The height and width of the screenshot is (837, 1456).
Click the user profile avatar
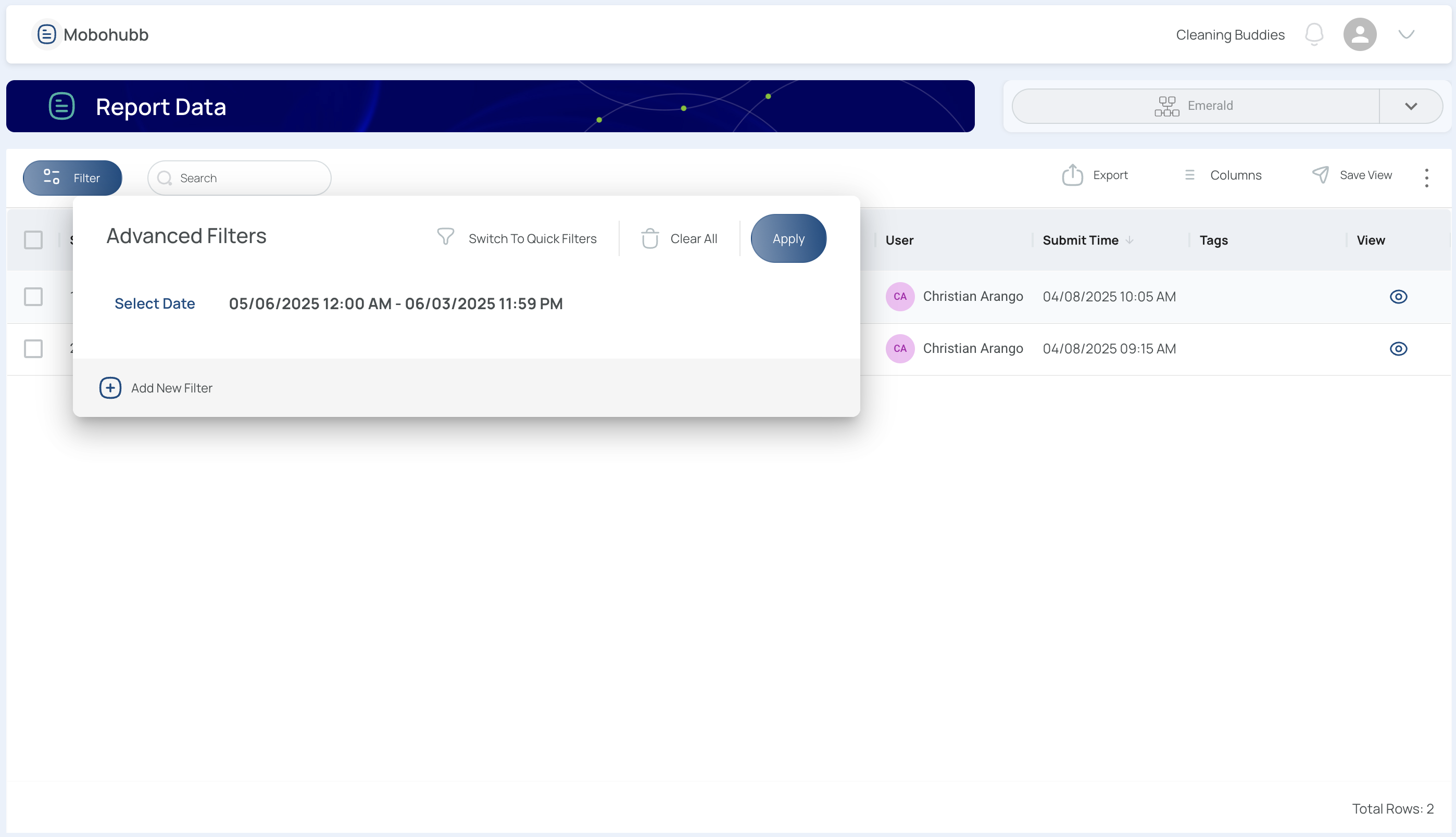click(1359, 34)
